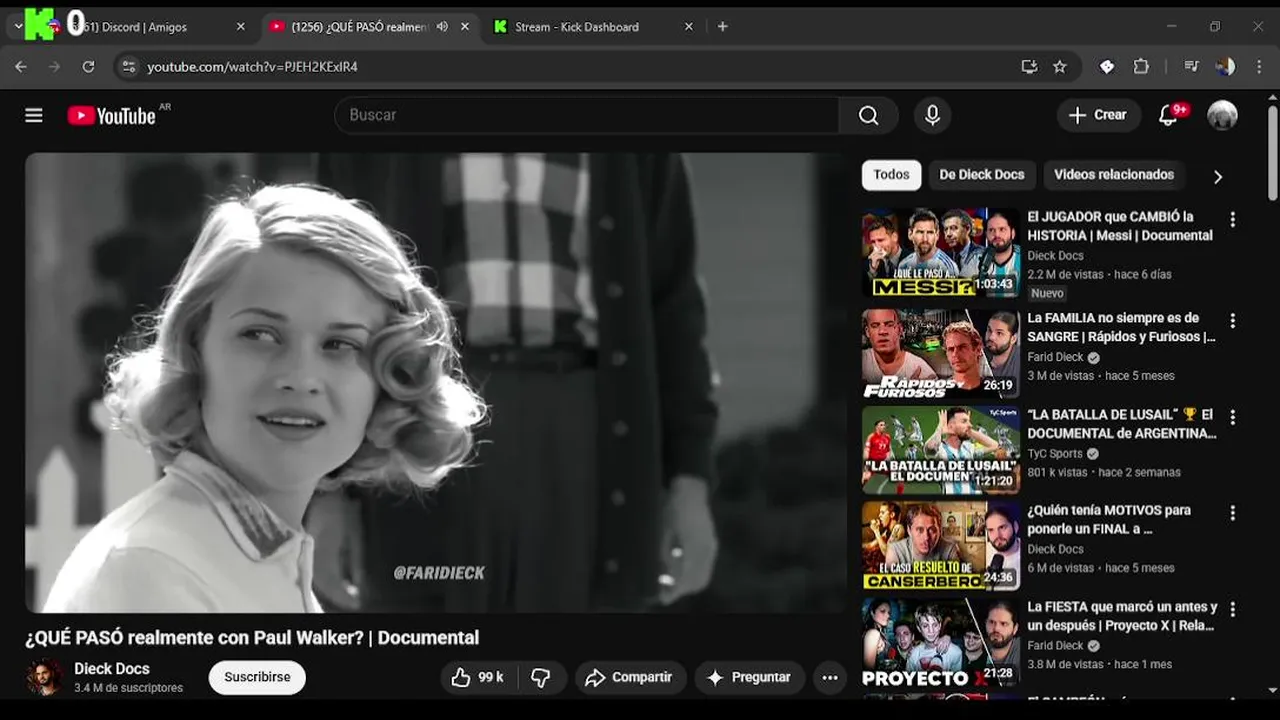The width and height of the screenshot is (1280, 720).
Task: Open title 'El JUGADOR que CAMBIÓ la HISTORIA'
Action: (x=1120, y=226)
